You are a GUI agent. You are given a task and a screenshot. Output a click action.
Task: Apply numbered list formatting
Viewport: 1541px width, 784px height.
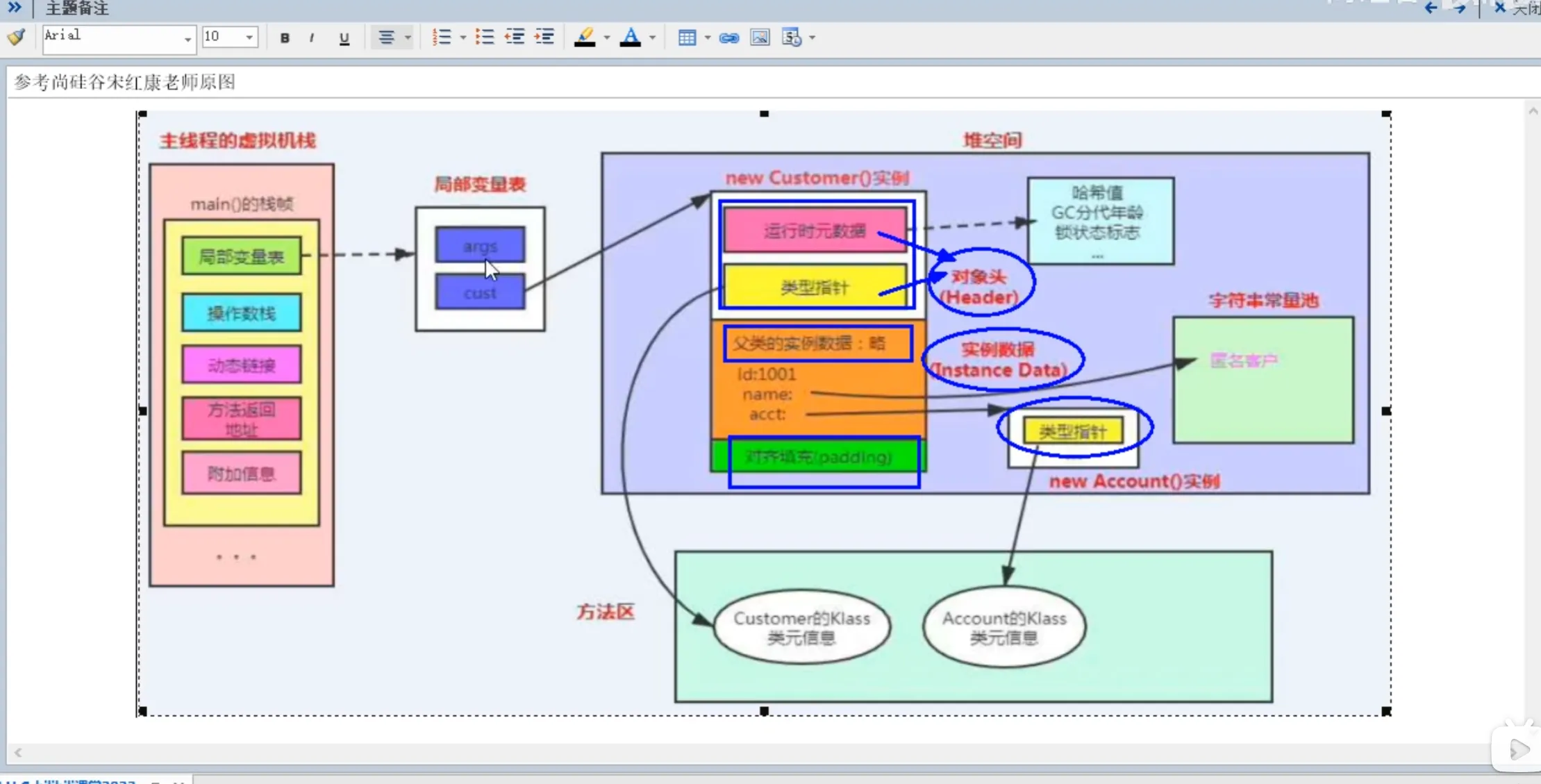pos(442,37)
